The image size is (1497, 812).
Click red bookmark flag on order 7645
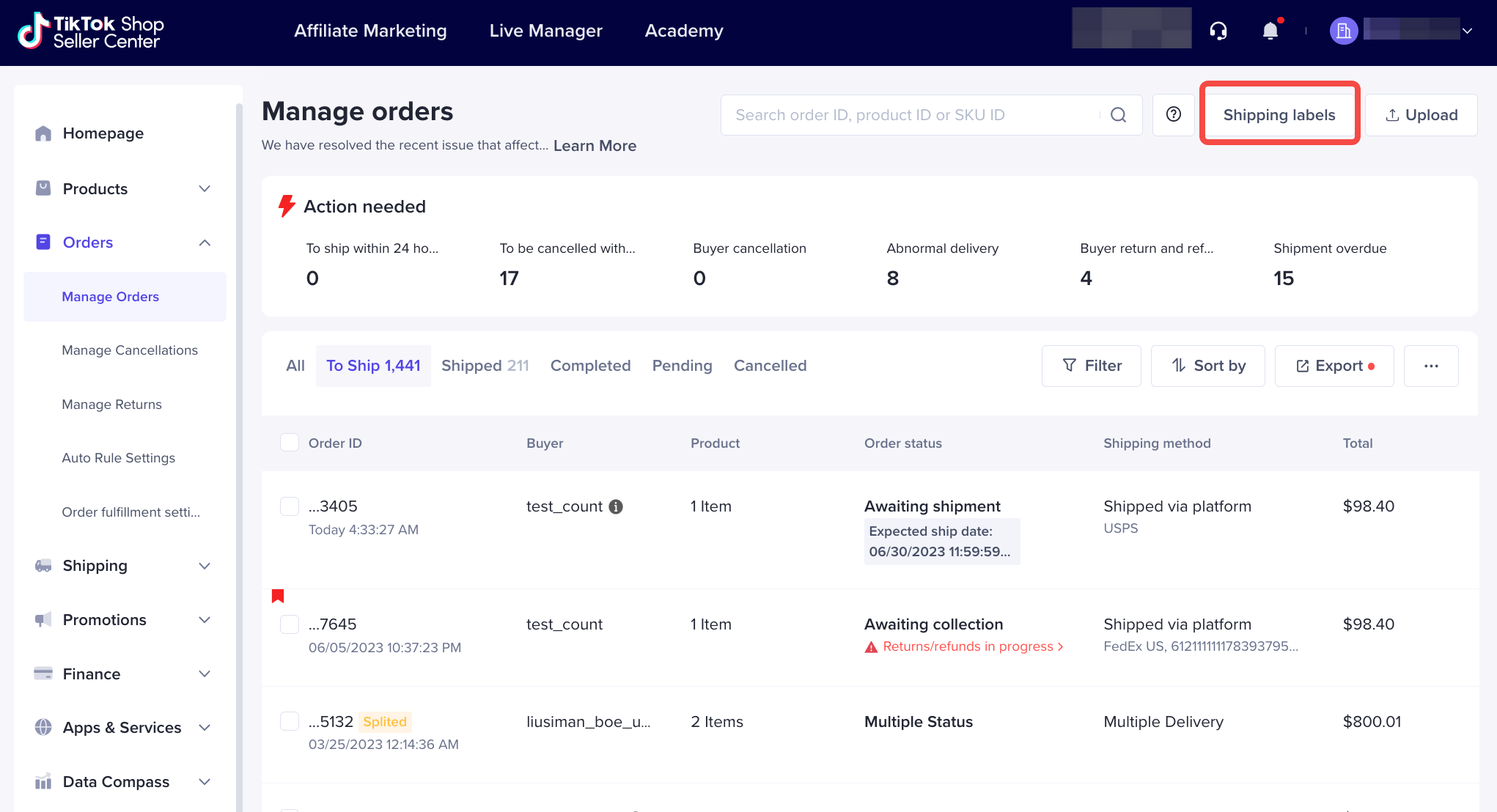tap(278, 596)
